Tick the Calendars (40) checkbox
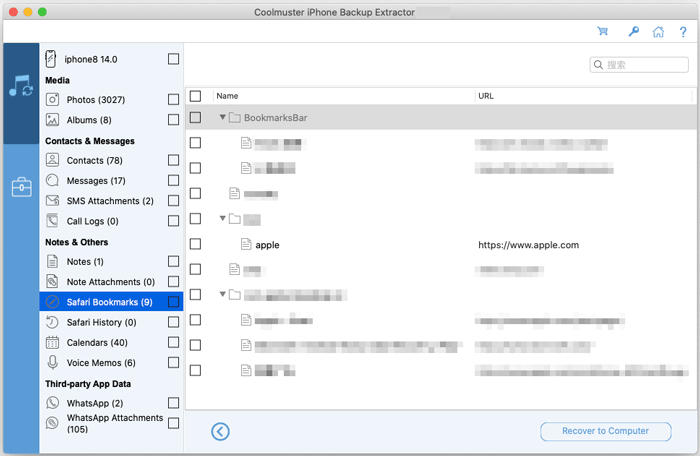The image size is (700, 456). (174, 343)
